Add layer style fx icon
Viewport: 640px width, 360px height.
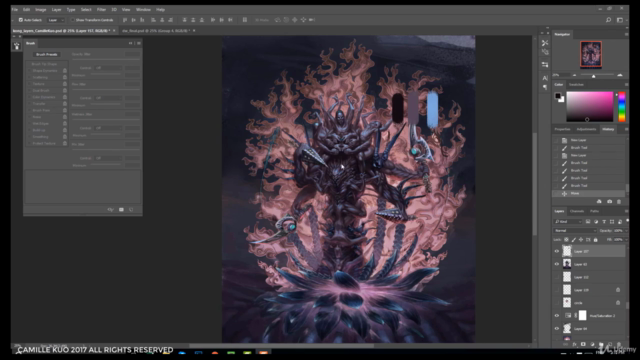pos(574,344)
